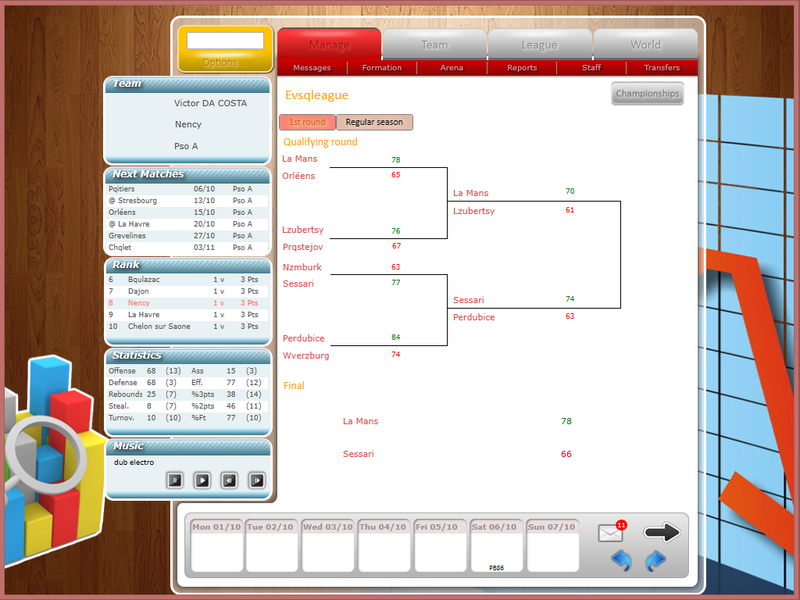Click the Chqlet 03/11 match row
The width and height of the screenshot is (800, 600).
click(x=187, y=247)
